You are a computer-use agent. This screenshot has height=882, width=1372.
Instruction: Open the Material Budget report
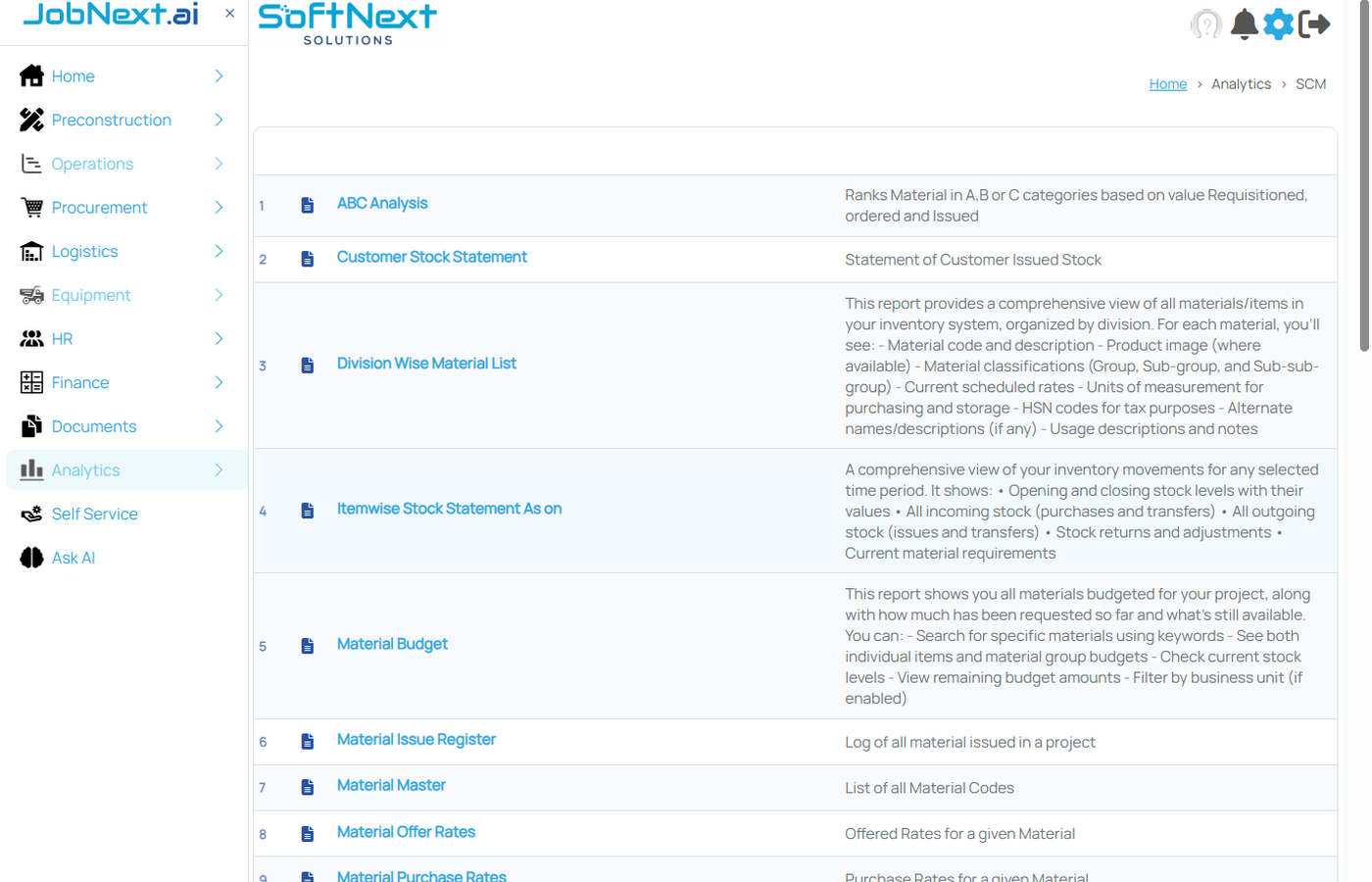point(391,646)
